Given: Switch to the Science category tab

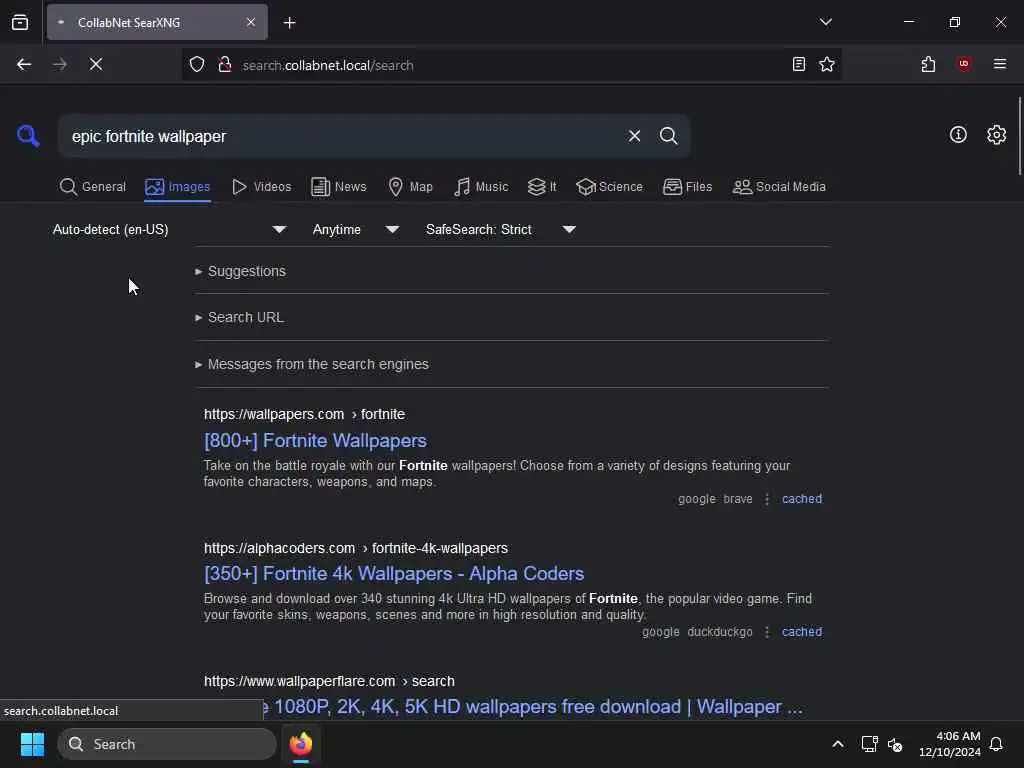Looking at the screenshot, I should coord(609,187).
